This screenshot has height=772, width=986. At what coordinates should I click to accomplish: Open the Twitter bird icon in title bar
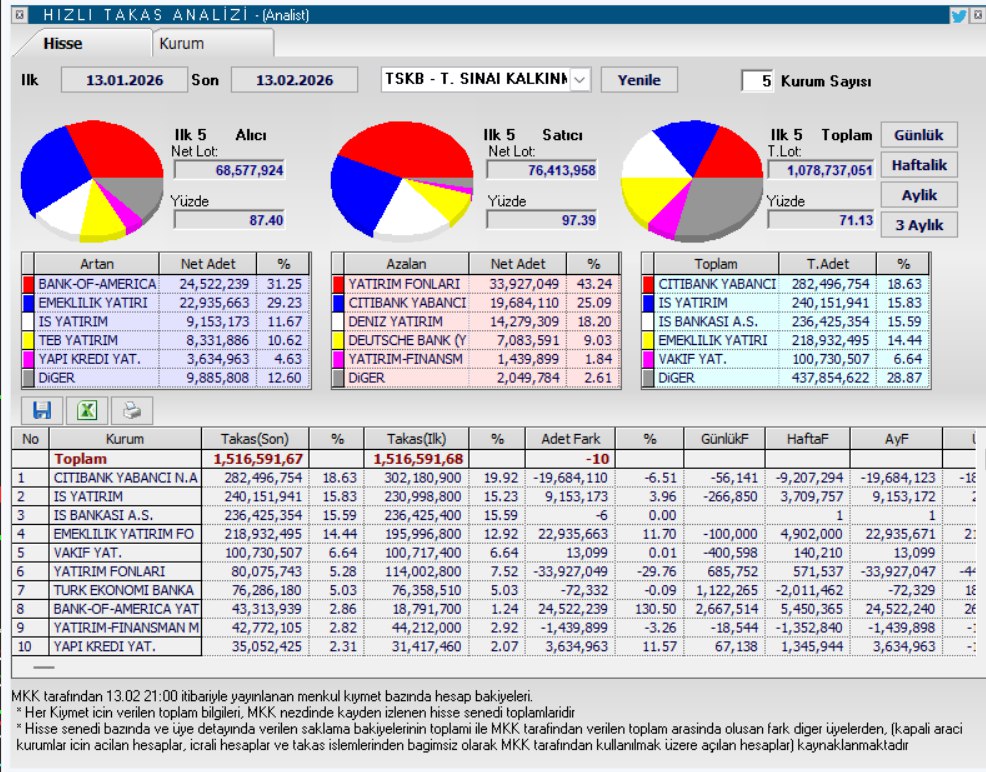[958, 15]
